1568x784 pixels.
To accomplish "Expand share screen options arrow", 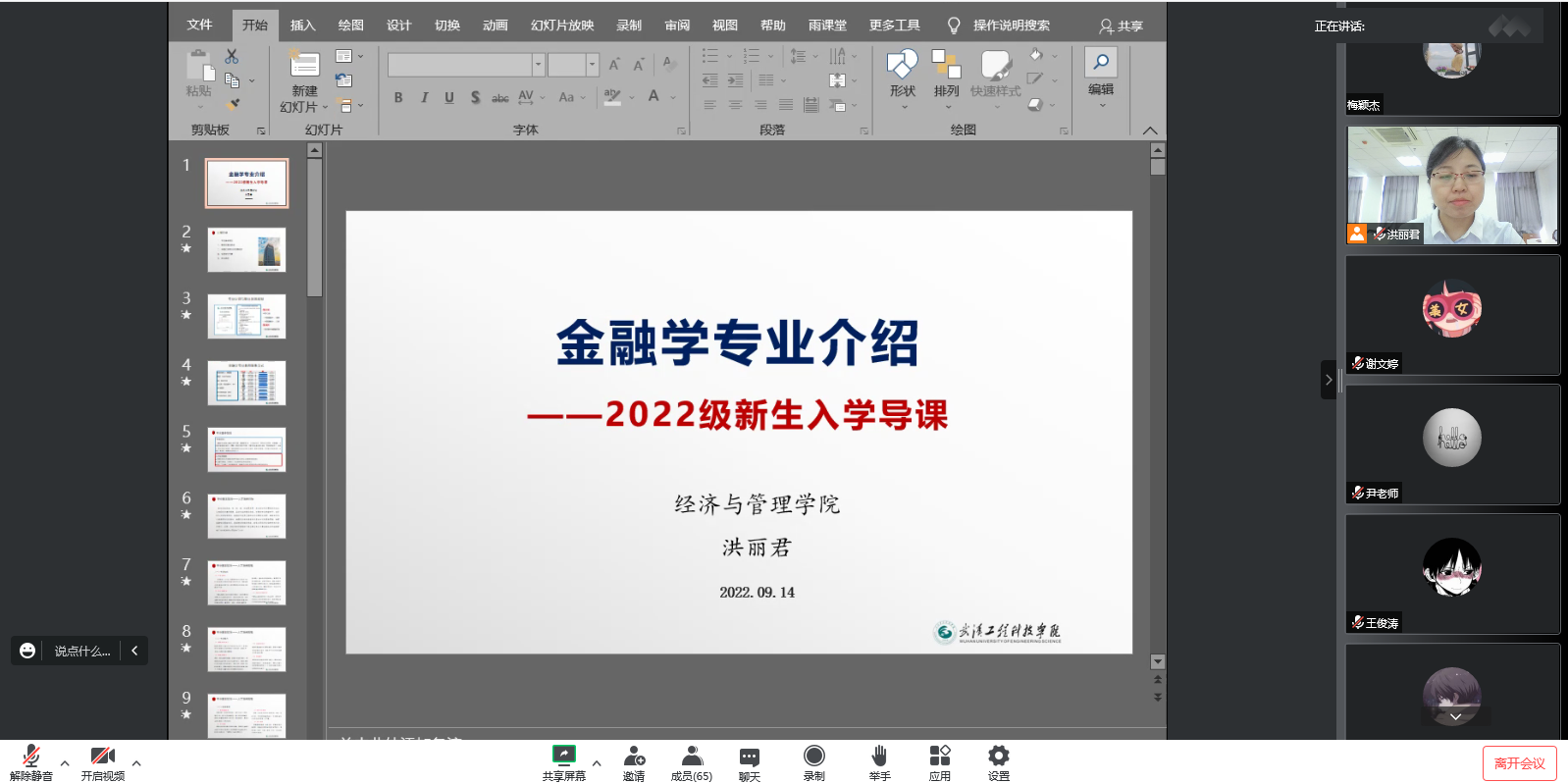I will pos(597,762).
